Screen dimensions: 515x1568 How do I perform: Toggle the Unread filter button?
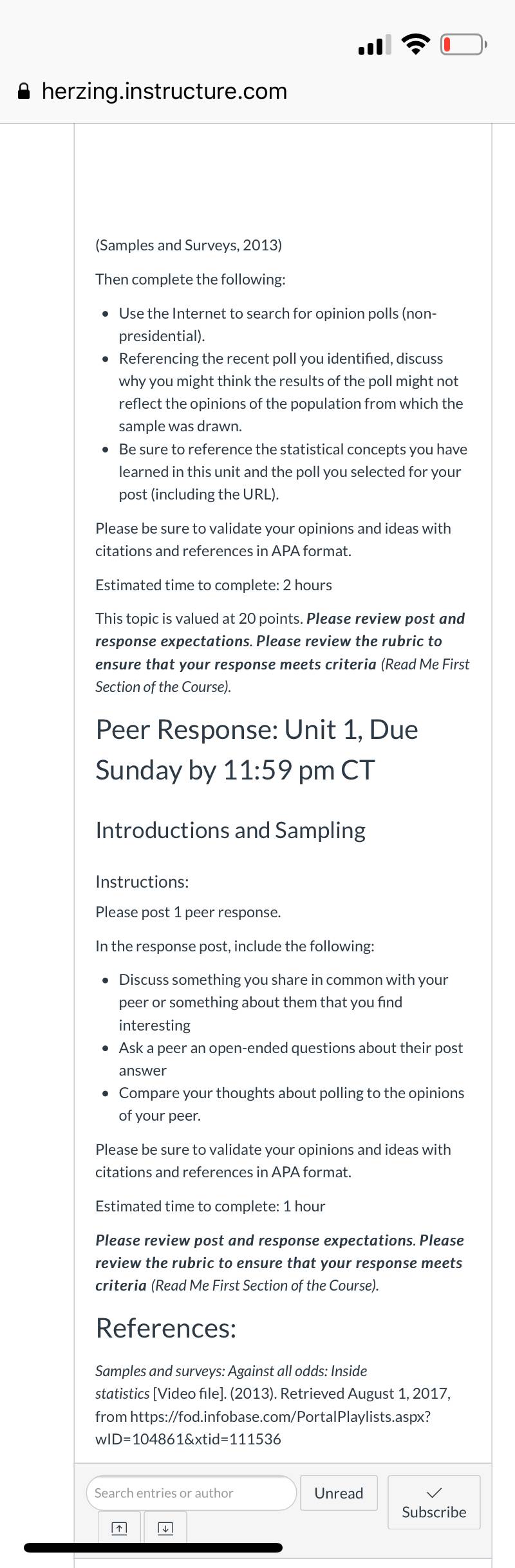[339, 1493]
